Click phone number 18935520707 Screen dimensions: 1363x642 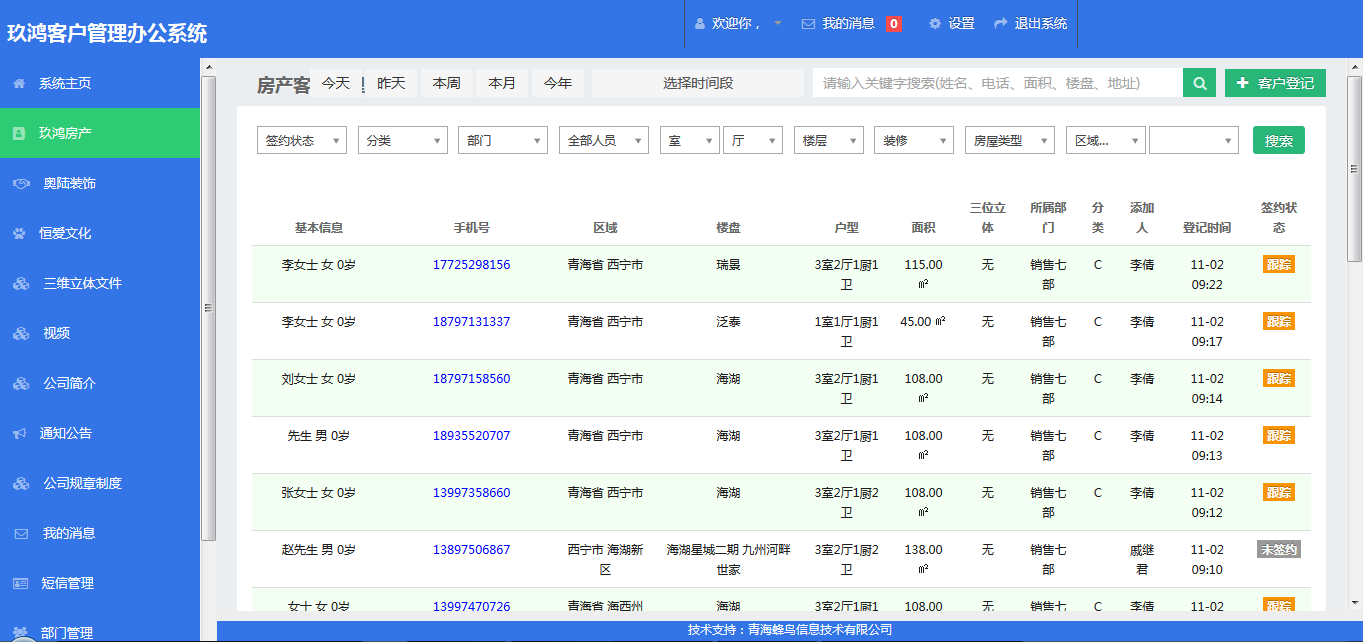(471, 436)
